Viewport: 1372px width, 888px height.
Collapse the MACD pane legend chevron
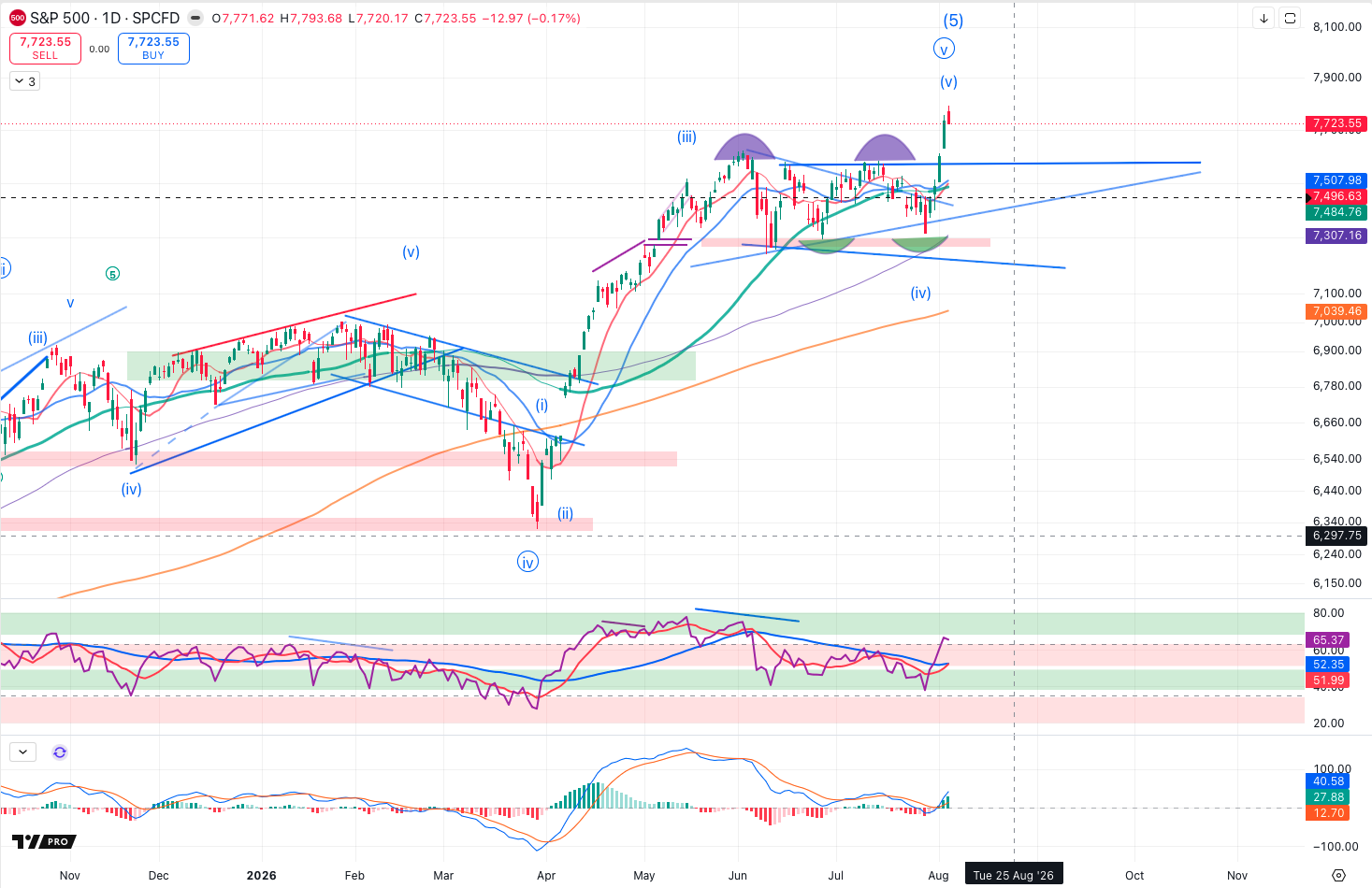point(22,752)
